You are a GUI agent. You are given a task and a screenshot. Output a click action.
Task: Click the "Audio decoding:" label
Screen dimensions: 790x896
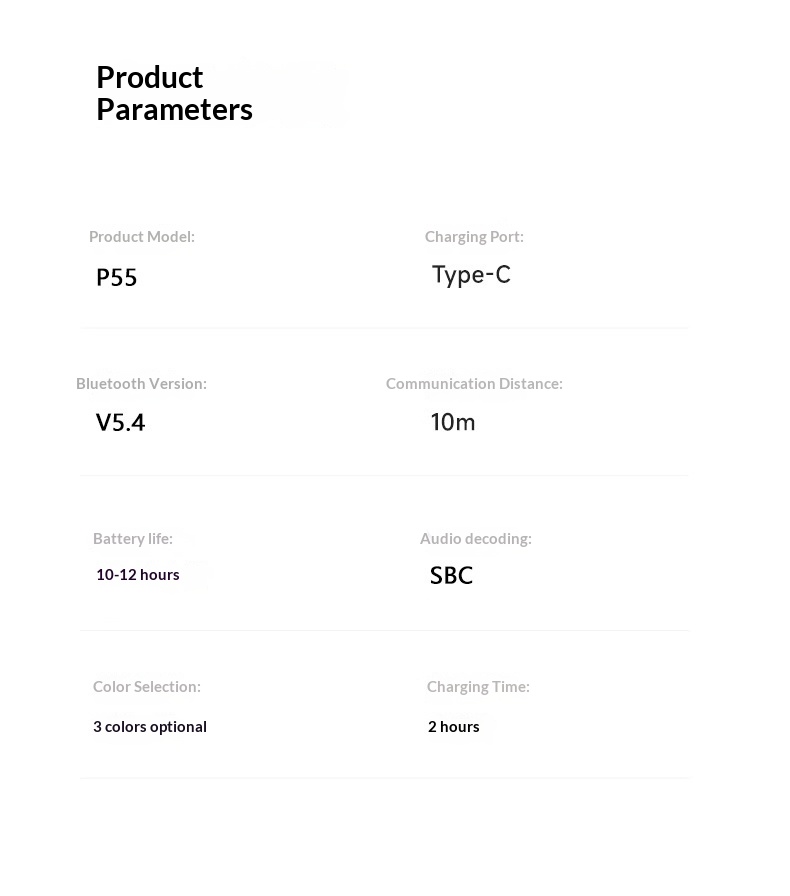tap(476, 539)
